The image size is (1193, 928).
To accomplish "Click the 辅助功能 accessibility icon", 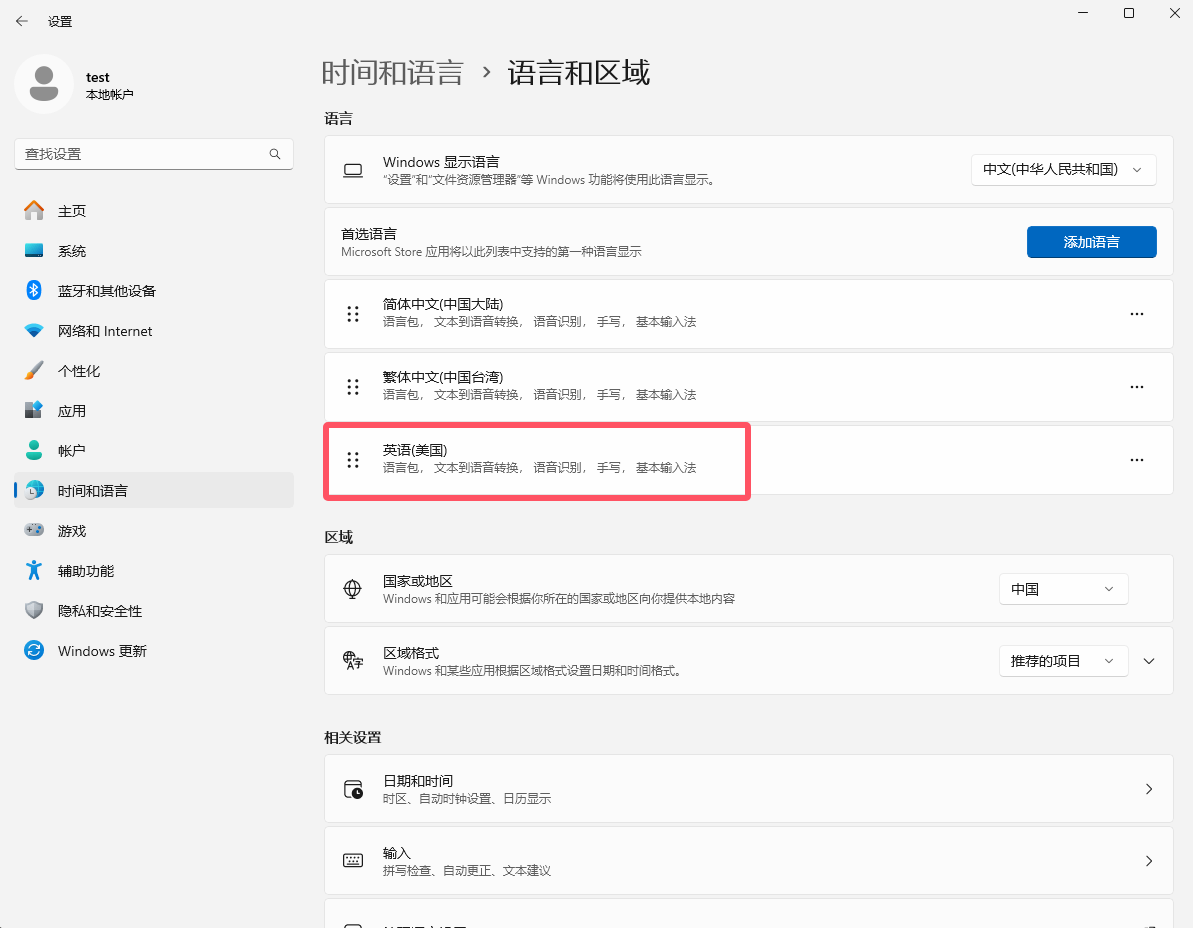I will point(34,570).
